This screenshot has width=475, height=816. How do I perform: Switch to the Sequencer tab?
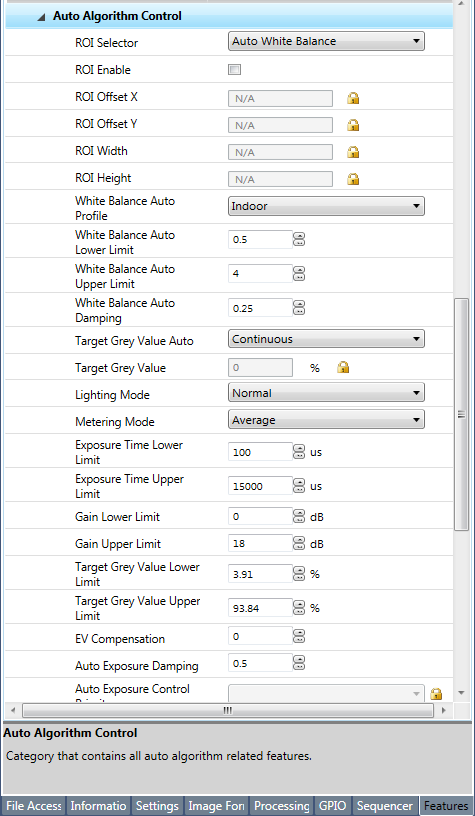tap(385, 806)
